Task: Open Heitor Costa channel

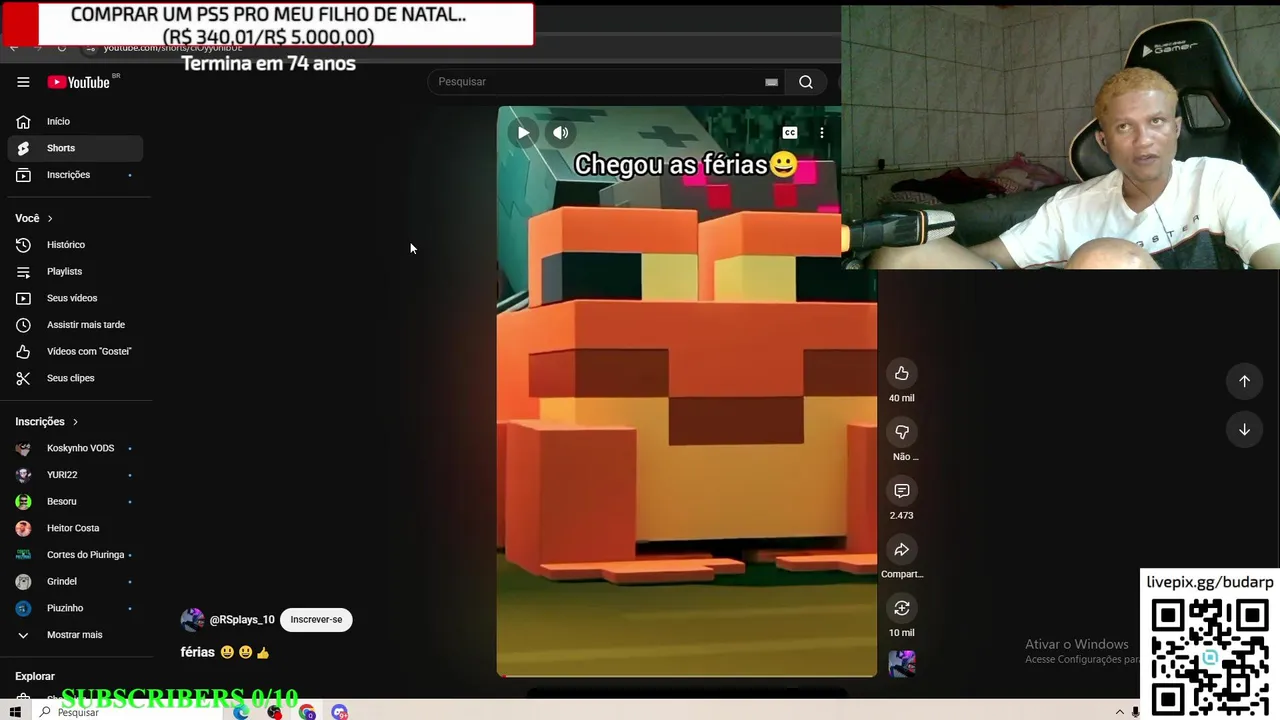Action: tap(76, 528)
